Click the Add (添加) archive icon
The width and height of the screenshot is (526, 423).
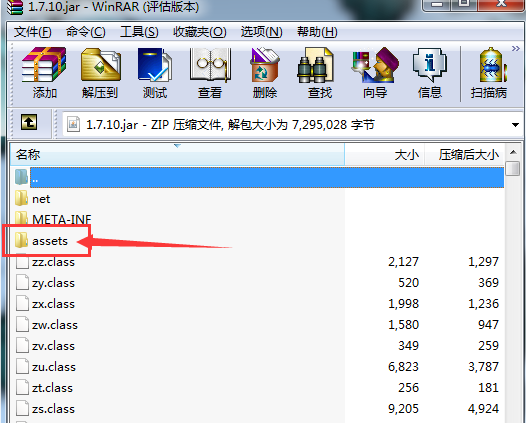(x=44, y=65)
